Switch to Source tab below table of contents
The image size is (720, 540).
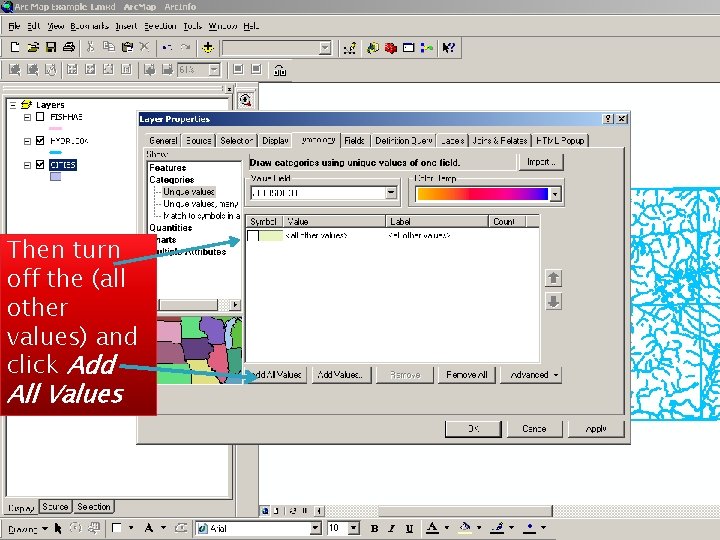point(56,506)
